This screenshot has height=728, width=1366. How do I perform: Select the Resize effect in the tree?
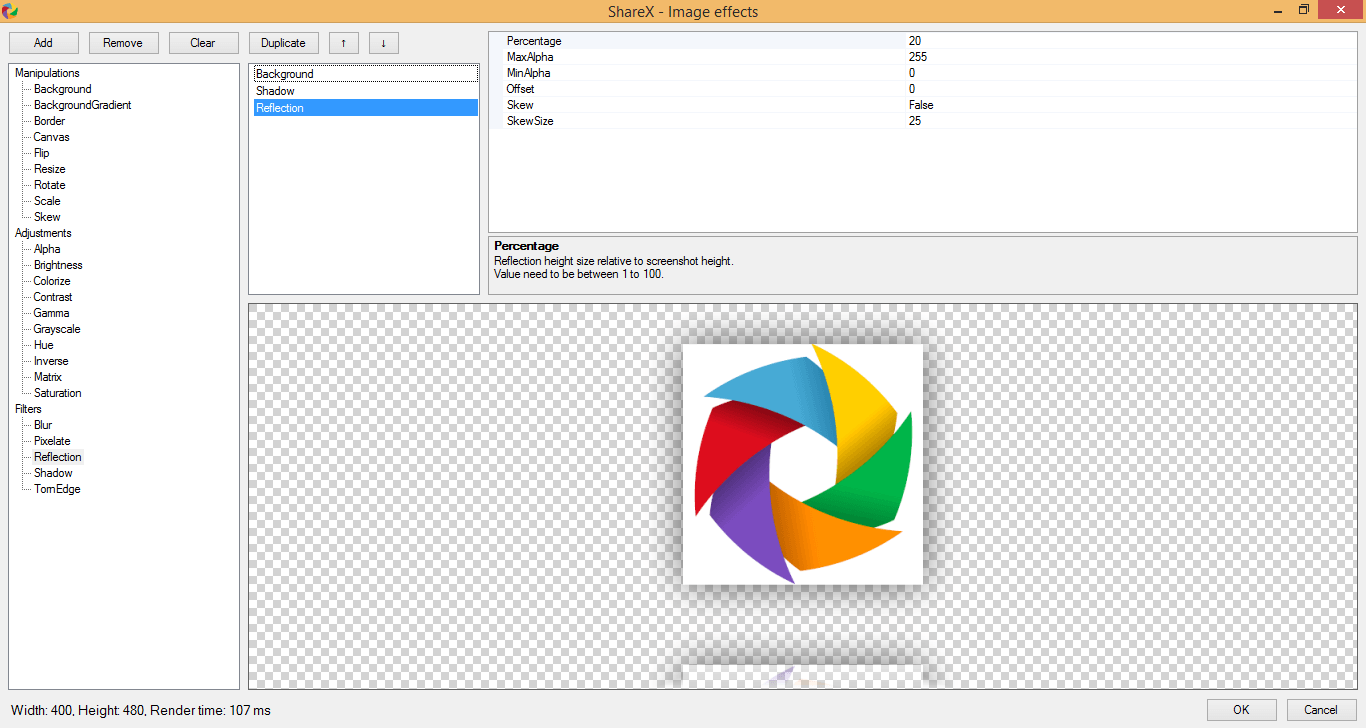(49, 169)
